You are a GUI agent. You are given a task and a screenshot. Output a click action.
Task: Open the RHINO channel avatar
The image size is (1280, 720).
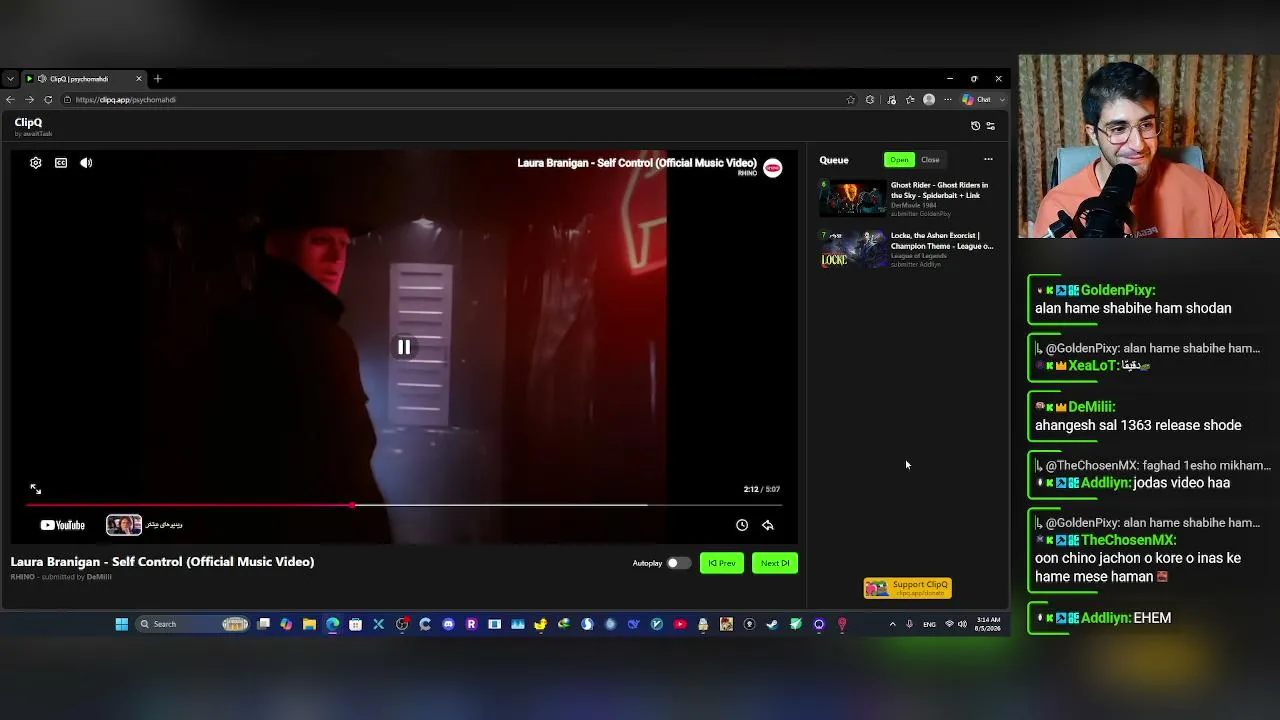click(772, 168)
